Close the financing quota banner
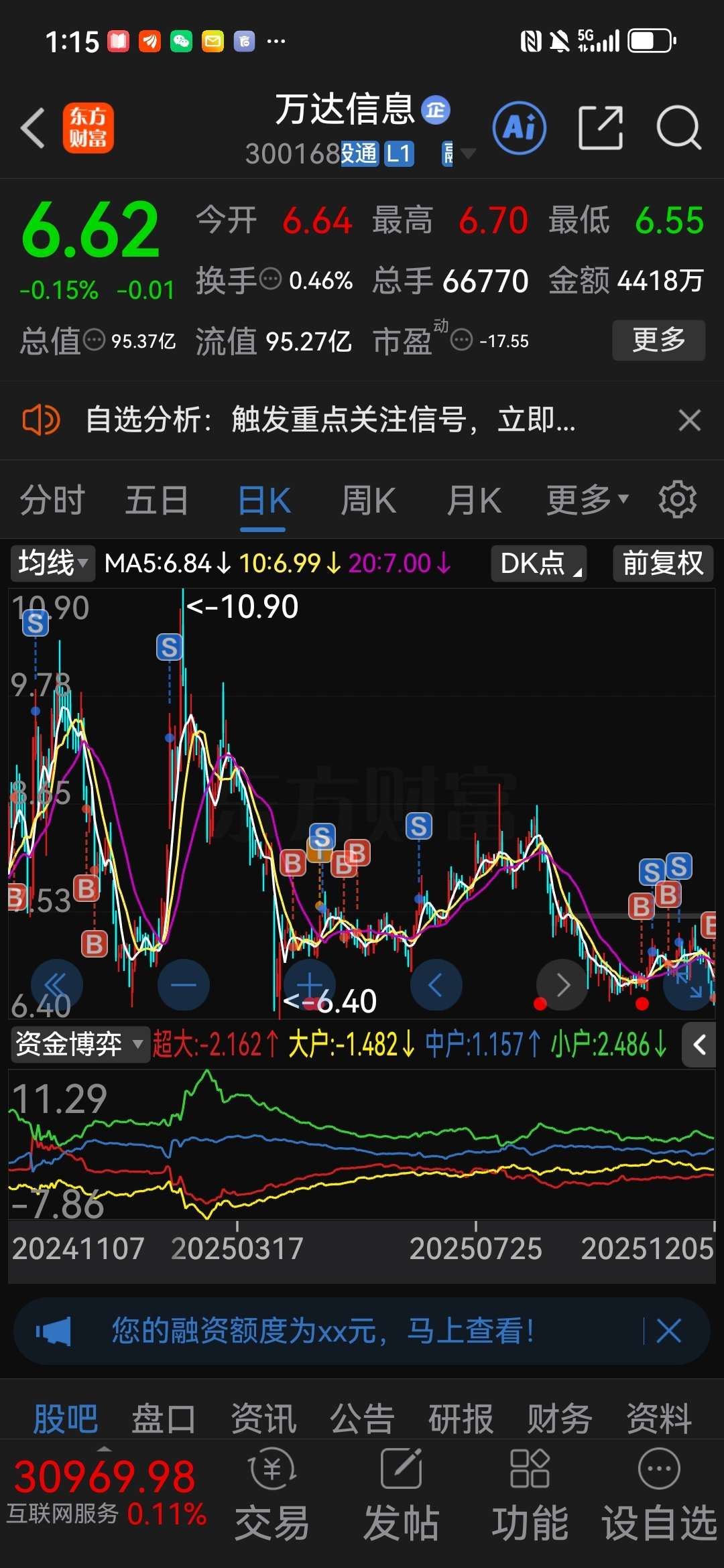The height and width of the screenshot is (1568, 724). [668, 1331]
